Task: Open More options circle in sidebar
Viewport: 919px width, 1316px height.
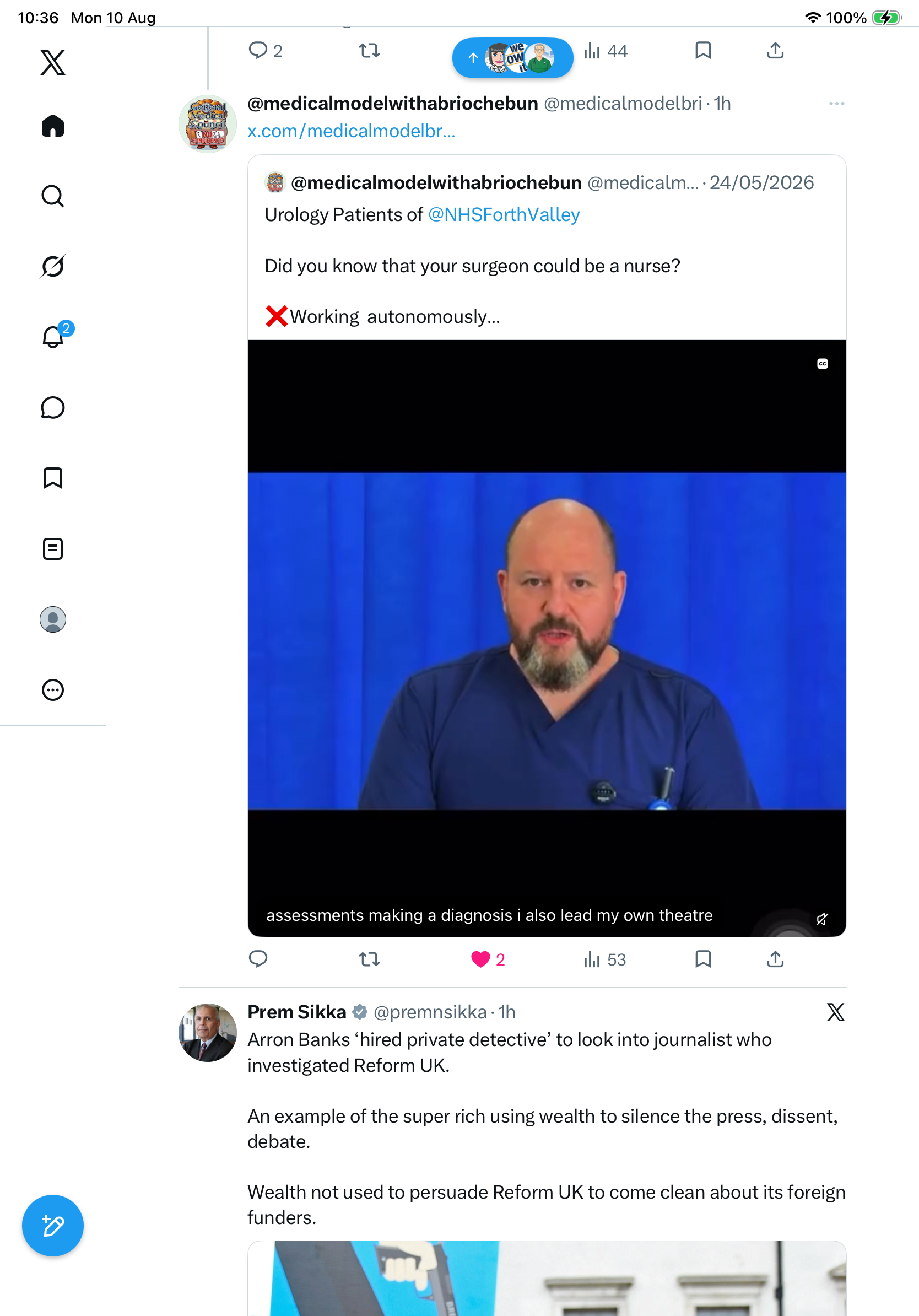Action: point(53,689)
